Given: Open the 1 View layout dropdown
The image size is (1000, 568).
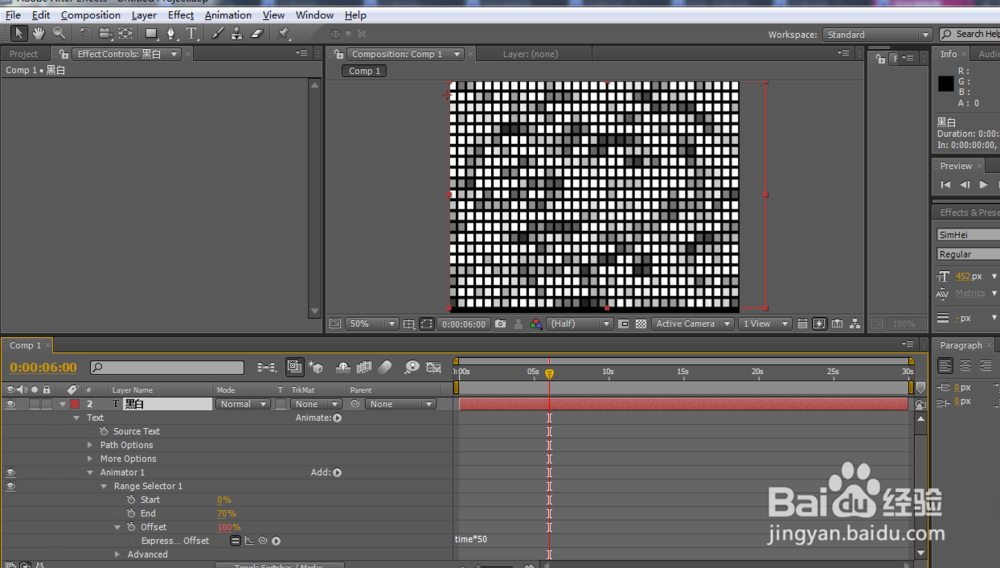Looking at the screenshot, I should coord(763,324).
